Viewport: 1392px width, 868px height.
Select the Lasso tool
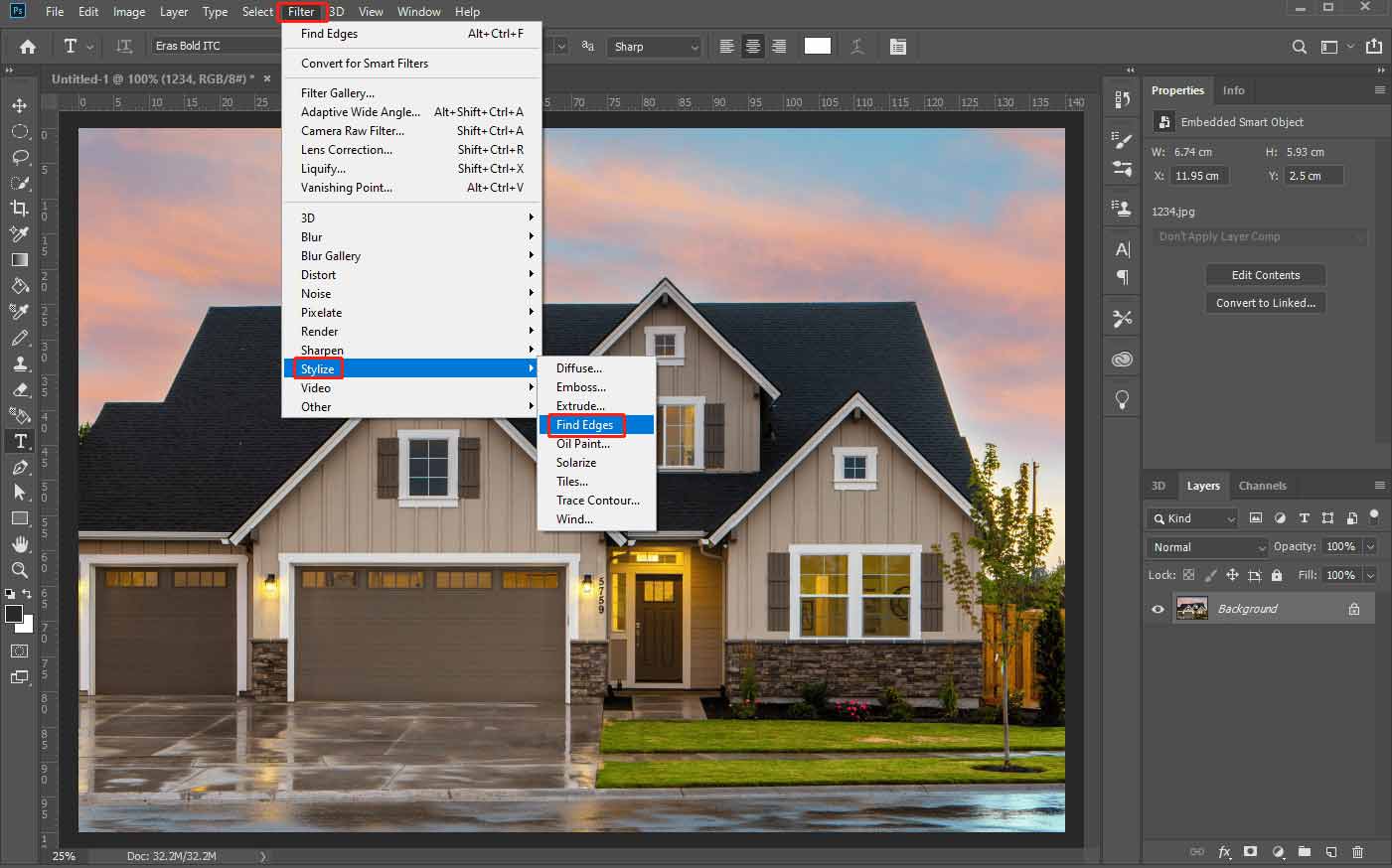20,156
